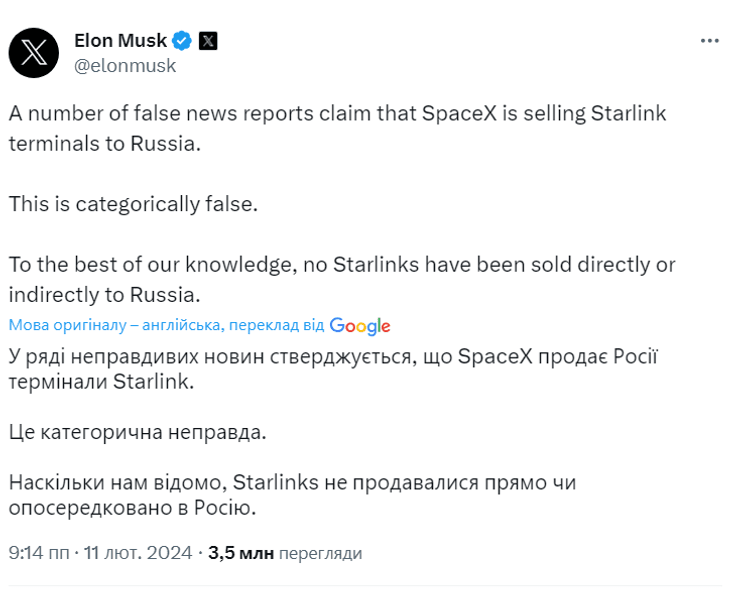
Task: Click the line "Це категорична неправда."
Action: [139, 432]
